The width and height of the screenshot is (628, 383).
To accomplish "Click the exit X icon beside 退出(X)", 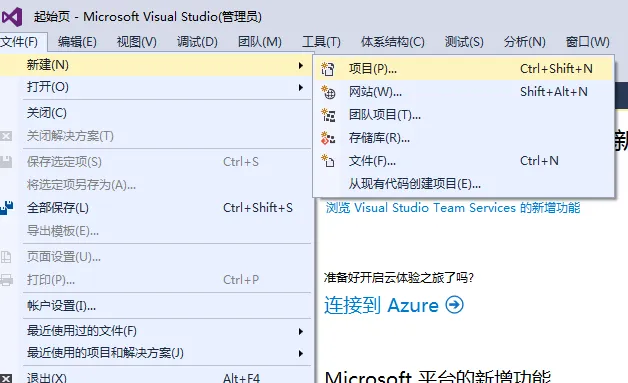I will coord(6,378).
